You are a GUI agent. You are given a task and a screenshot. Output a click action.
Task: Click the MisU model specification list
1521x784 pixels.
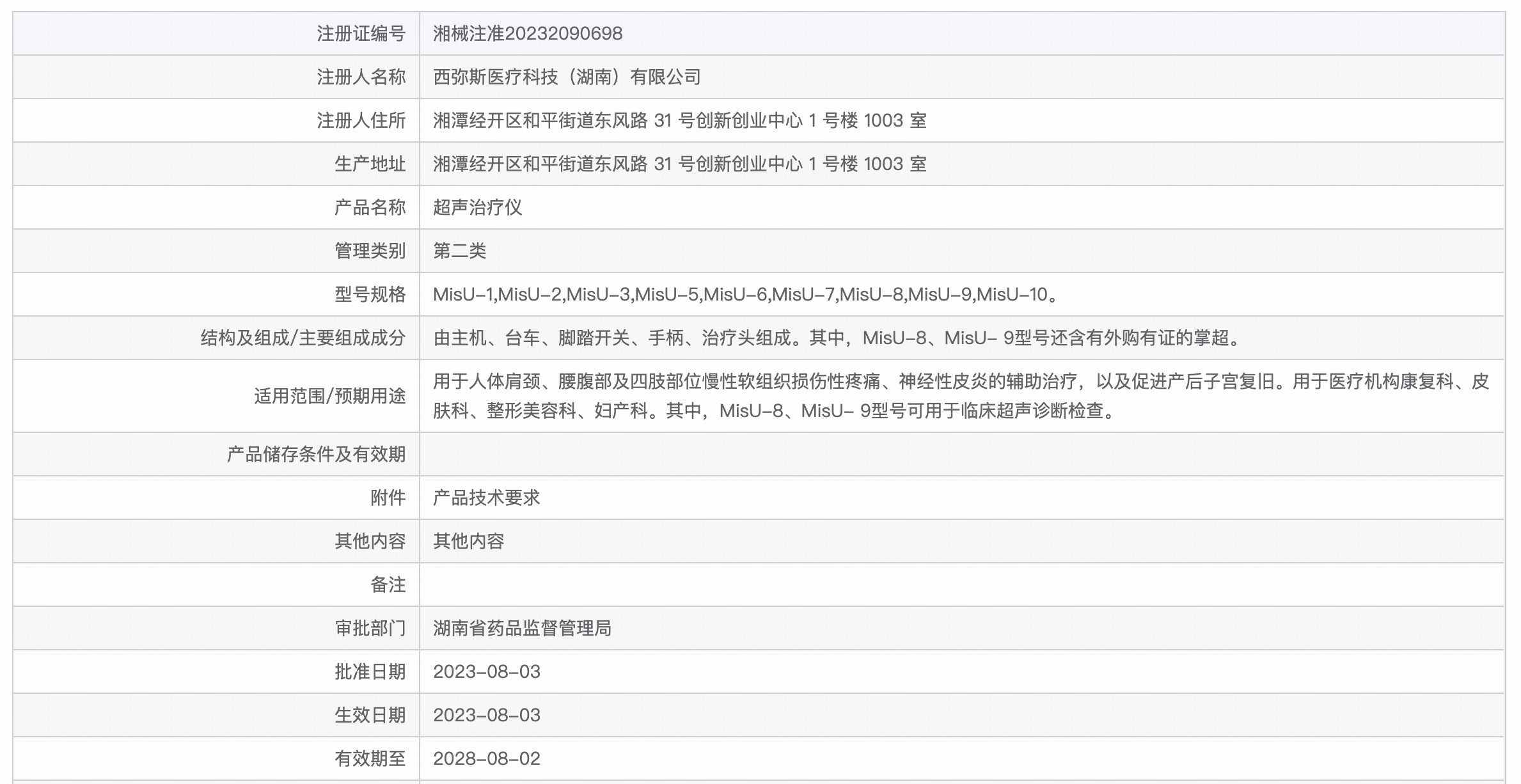click(746, 295)
